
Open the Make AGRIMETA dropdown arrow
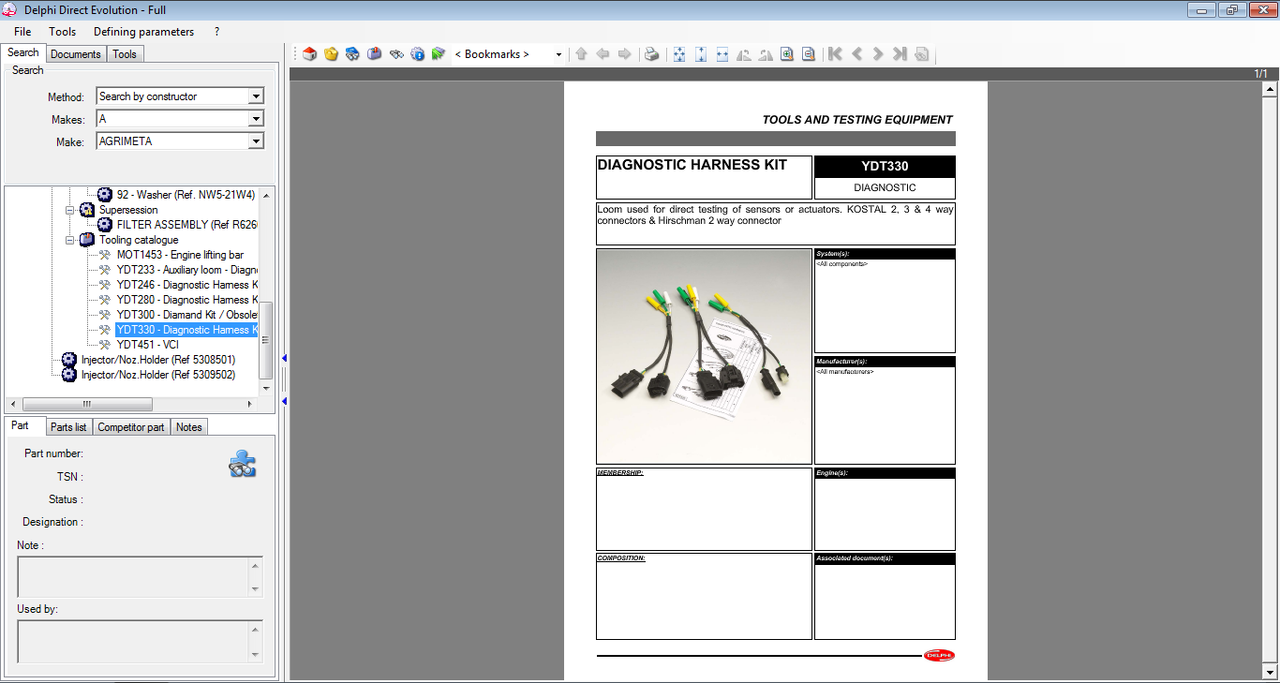[256, 141]
